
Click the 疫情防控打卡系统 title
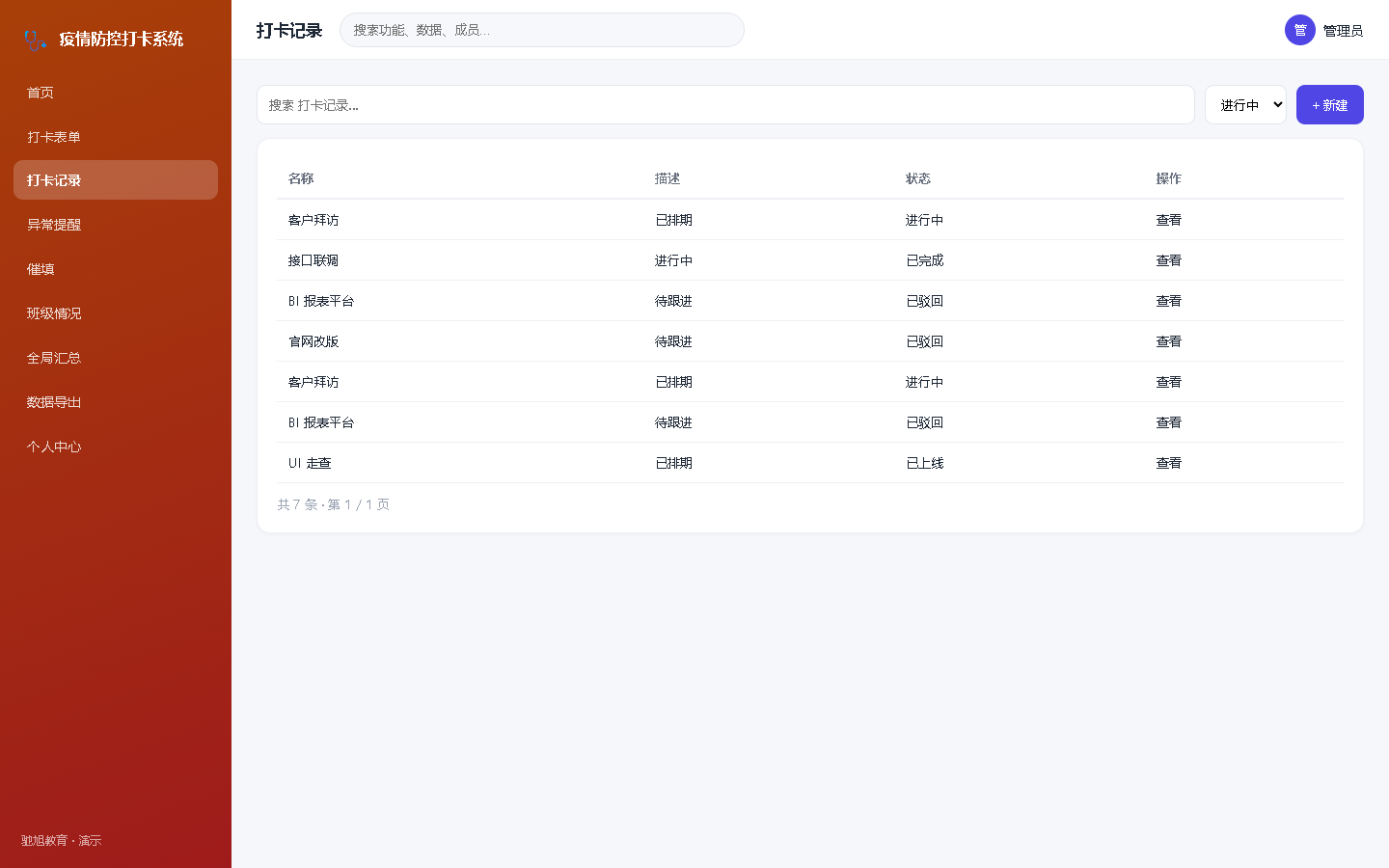click(122, 39)
